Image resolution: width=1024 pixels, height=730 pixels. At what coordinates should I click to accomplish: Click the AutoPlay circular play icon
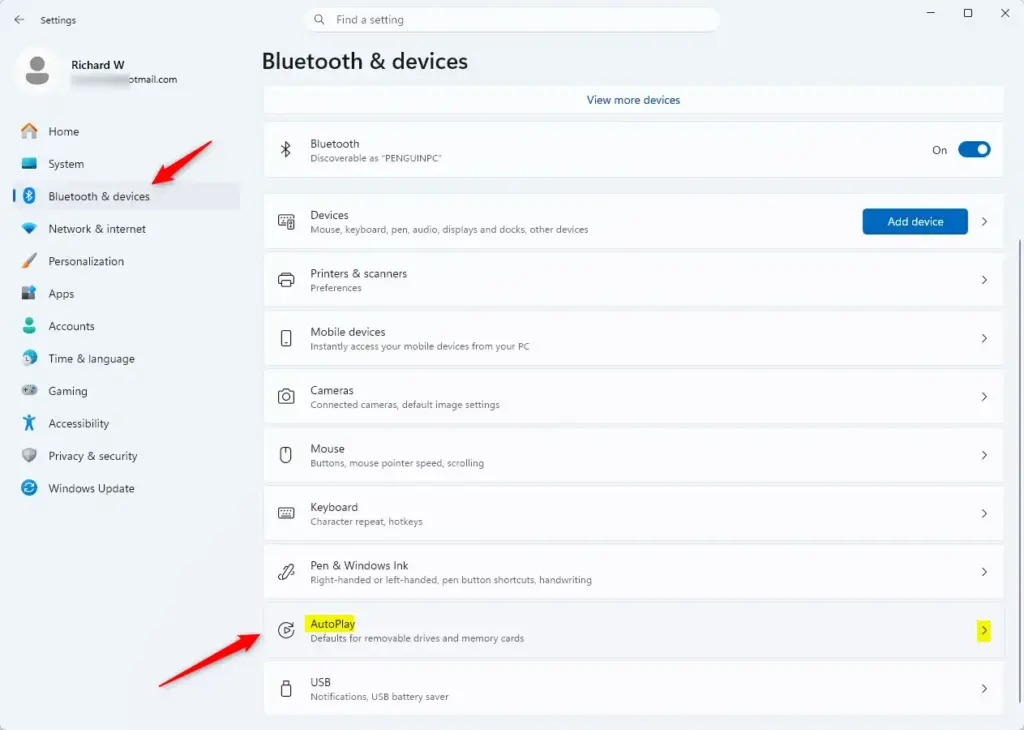(286, 630)
